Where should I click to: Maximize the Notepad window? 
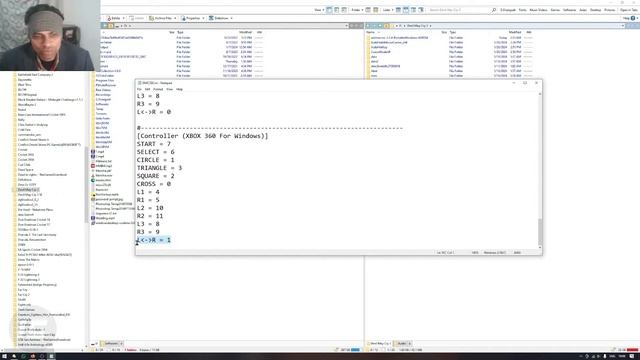(x=525, y=83)
